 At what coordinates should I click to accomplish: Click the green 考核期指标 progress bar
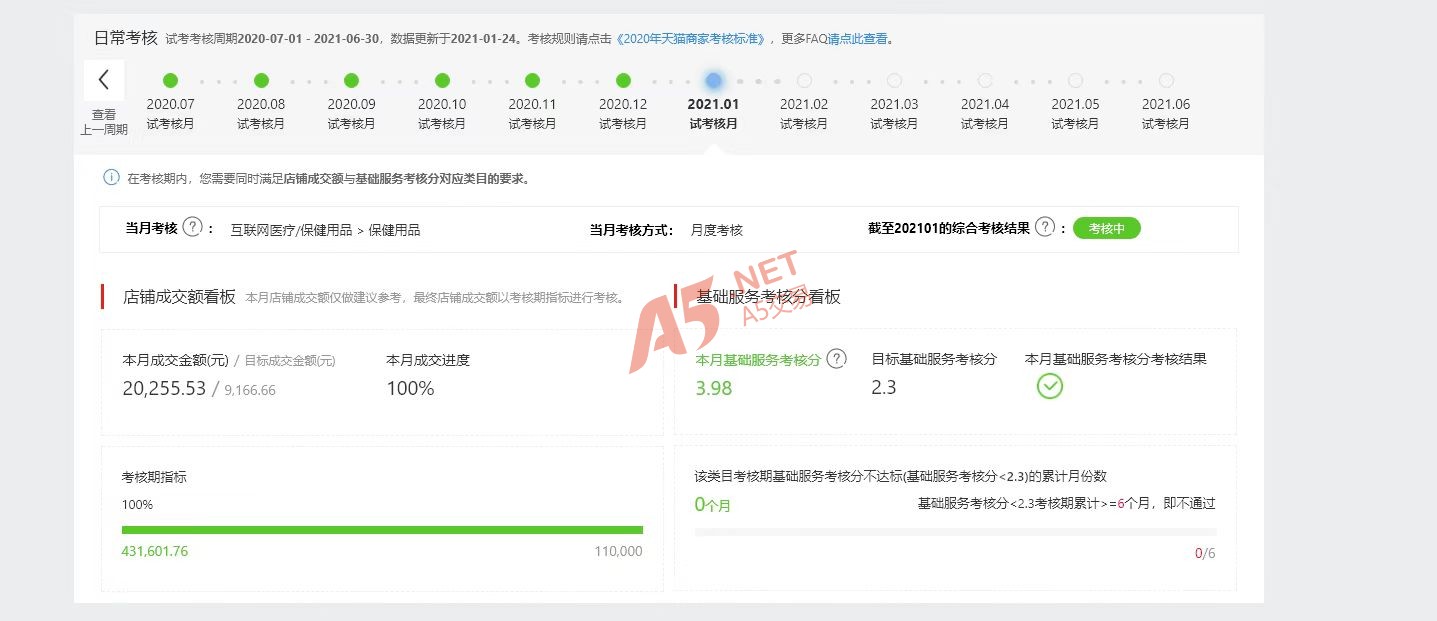point(382,530)
